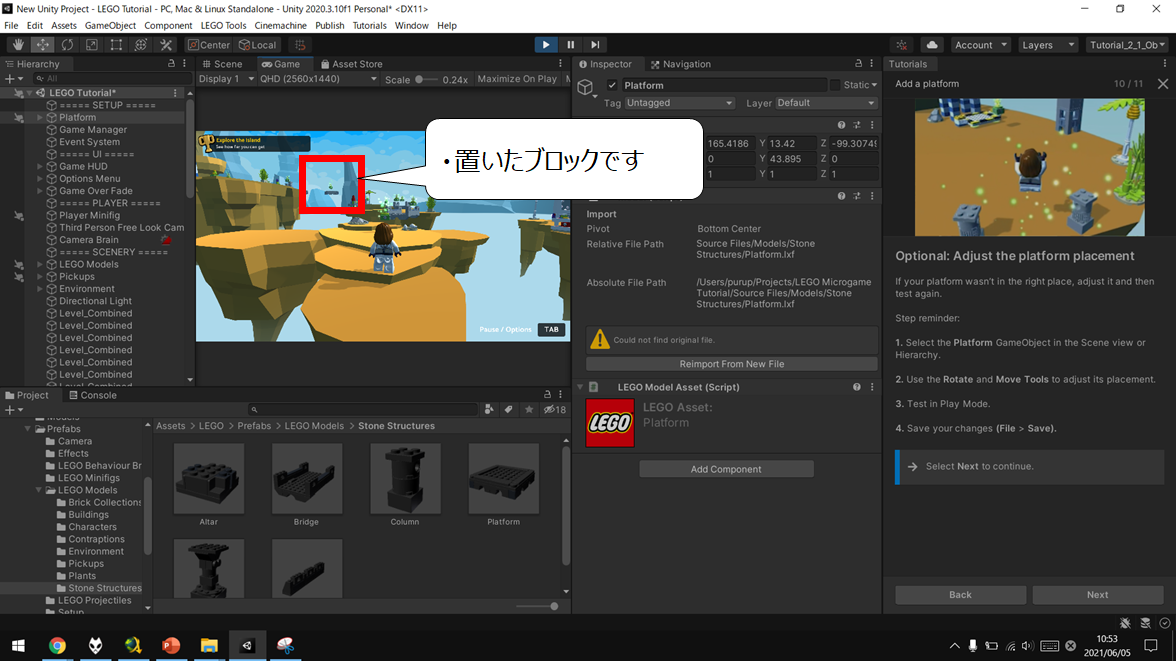Open Display 1 dropdown
Image resolution: width=1176 pixels, height=661 pixels.
pos(226,79)
